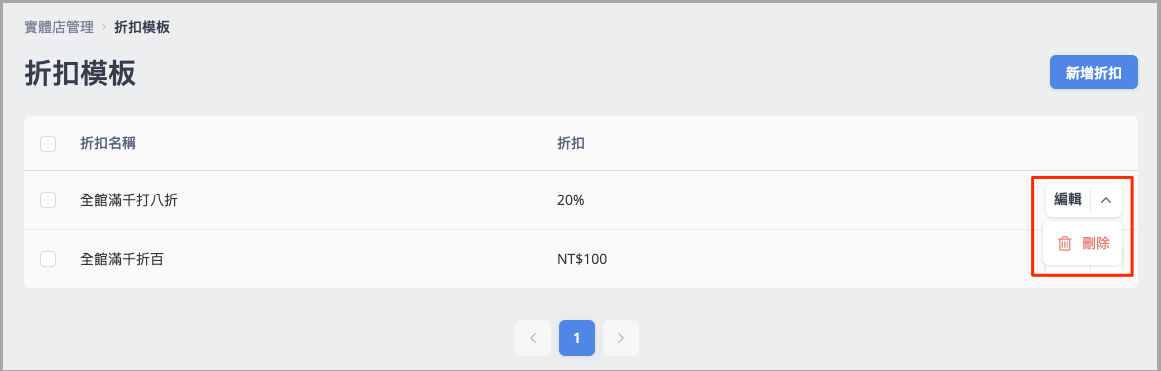The height and width of the screenshot is (371, 1161).
Task: Open the 全館滿千折百 discount row
Action: (580, 259)
